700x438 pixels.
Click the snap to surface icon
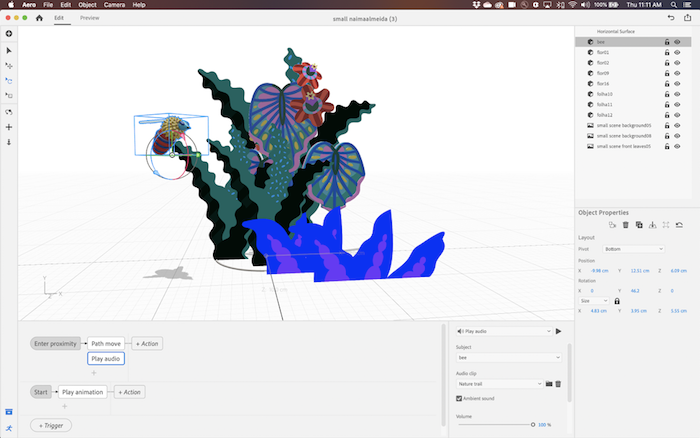[653, 225]
